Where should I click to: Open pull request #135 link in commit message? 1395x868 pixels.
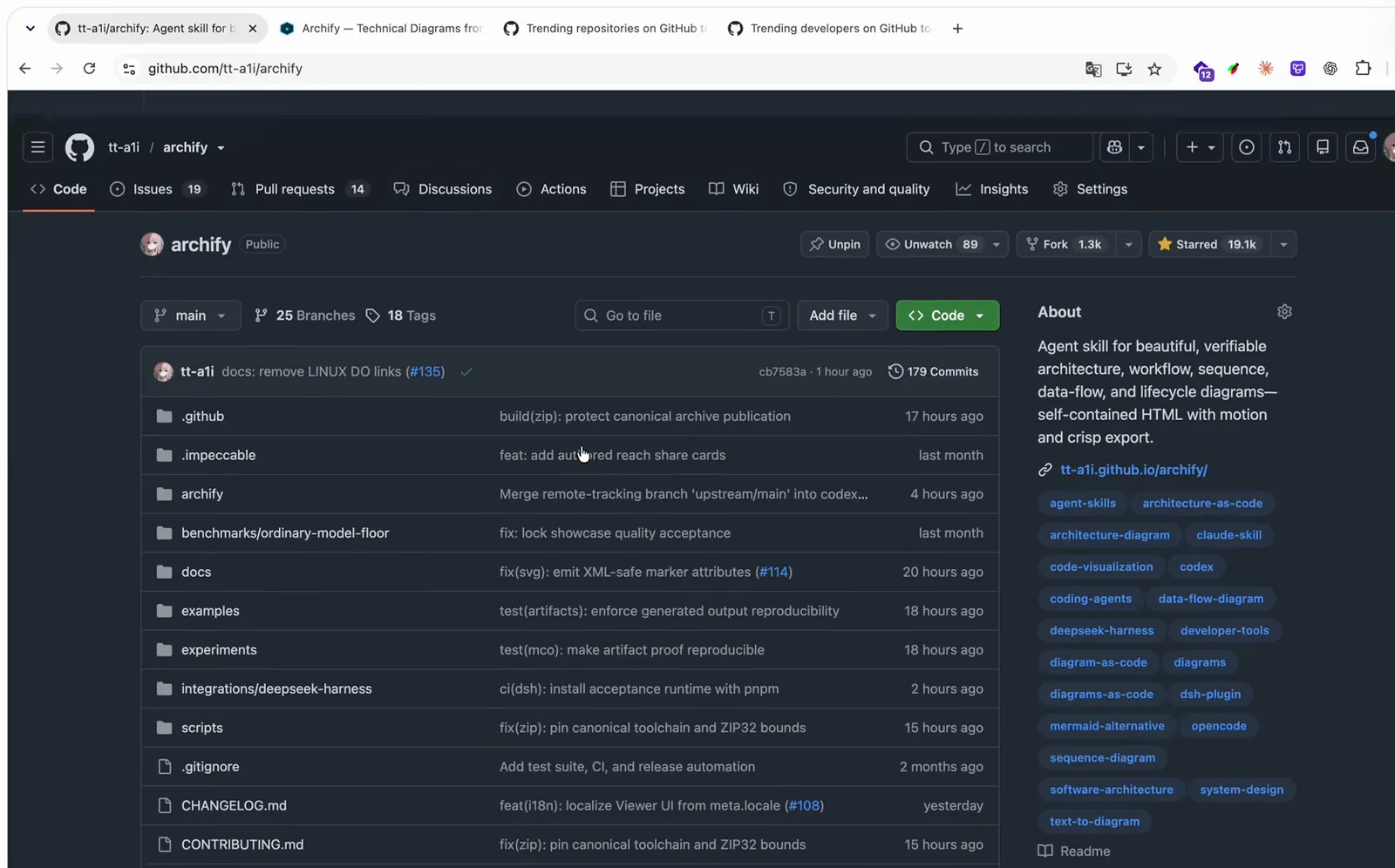click(425, 371)
